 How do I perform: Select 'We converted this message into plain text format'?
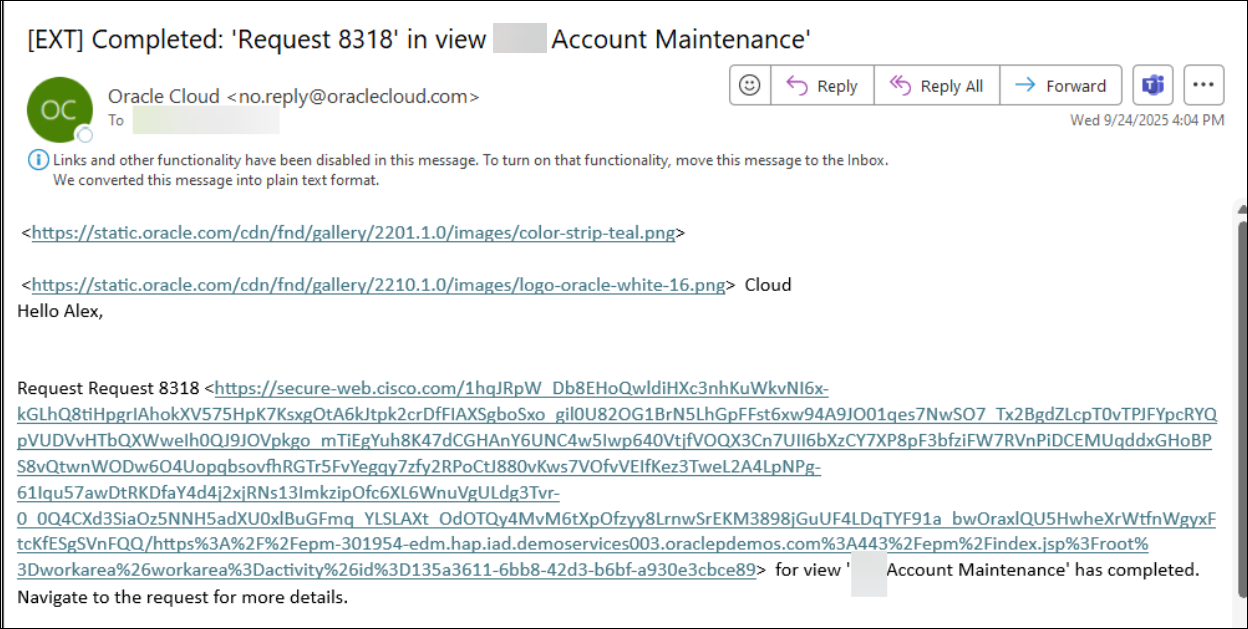pyautogui.click(x=216, y=181)
